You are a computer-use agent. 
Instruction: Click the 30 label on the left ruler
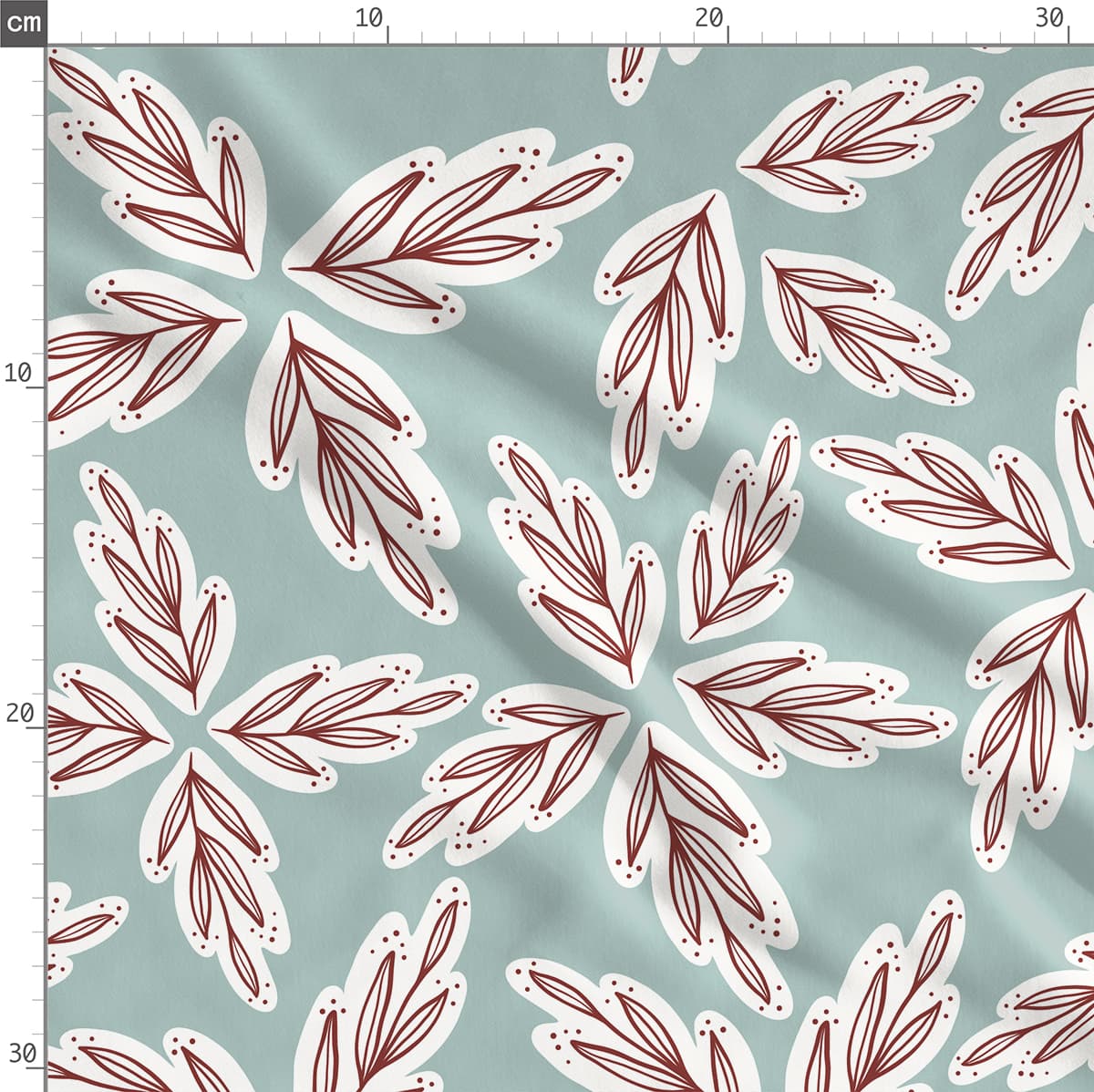18,1054
